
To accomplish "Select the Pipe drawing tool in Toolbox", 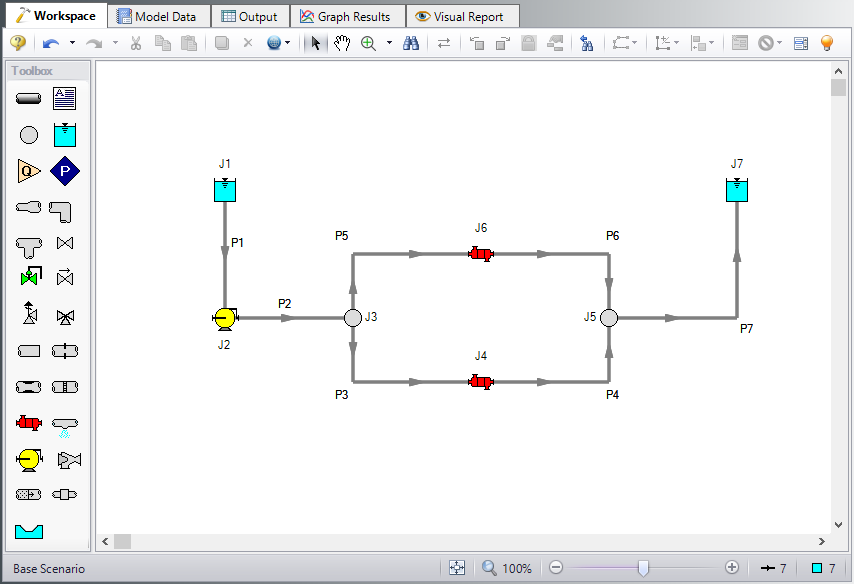I will click(28, 99).
